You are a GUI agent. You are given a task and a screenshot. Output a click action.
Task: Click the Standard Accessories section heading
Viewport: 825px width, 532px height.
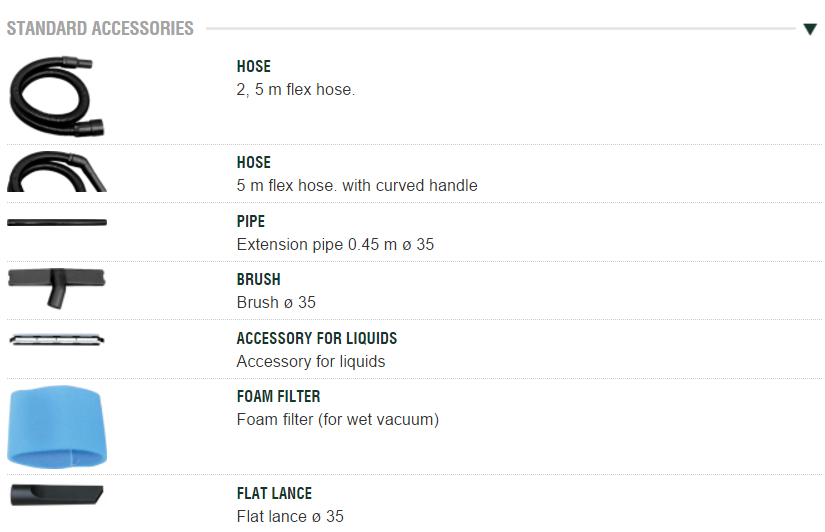[100, 28]
